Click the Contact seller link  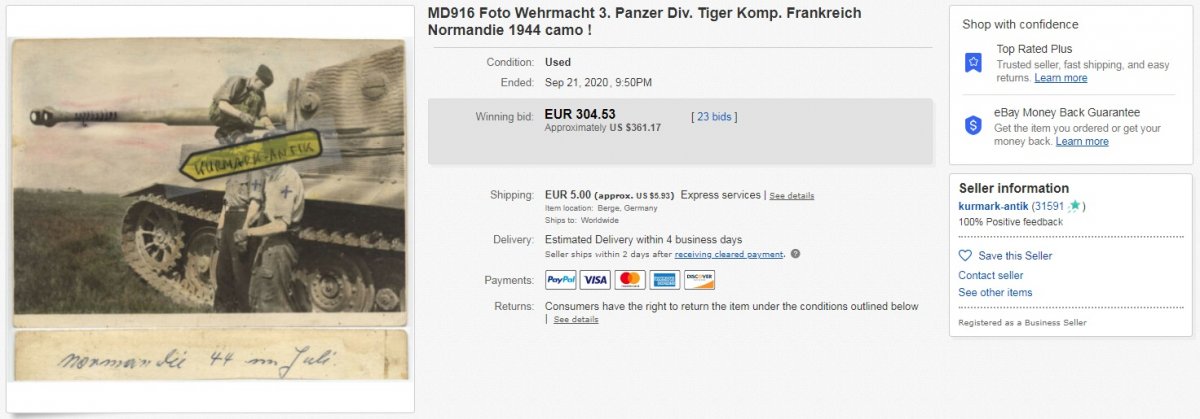tap(990, 275)
